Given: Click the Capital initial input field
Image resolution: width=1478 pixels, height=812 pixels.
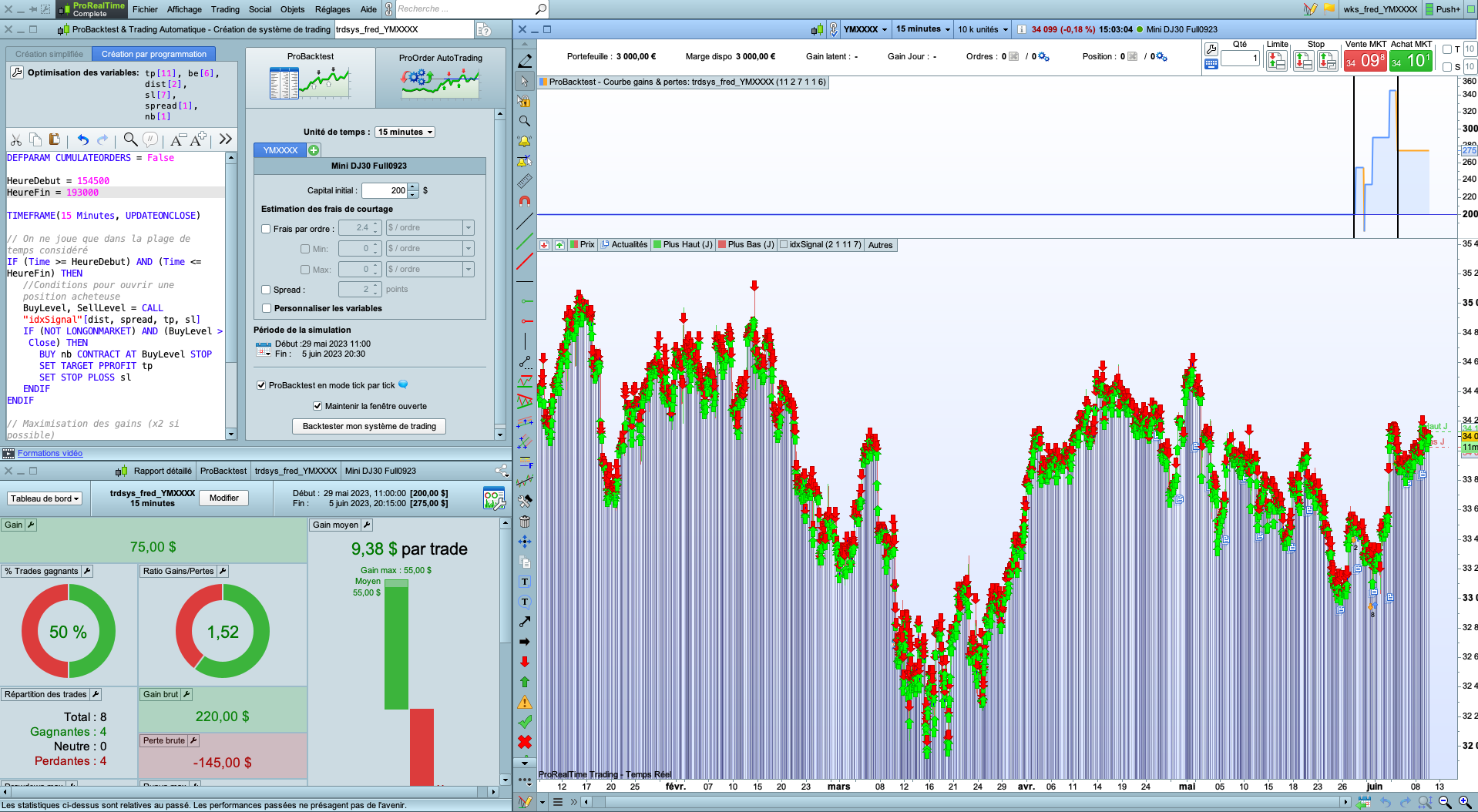Looking at the screenshot, I should pyautogui.click(x=385, y=190).
